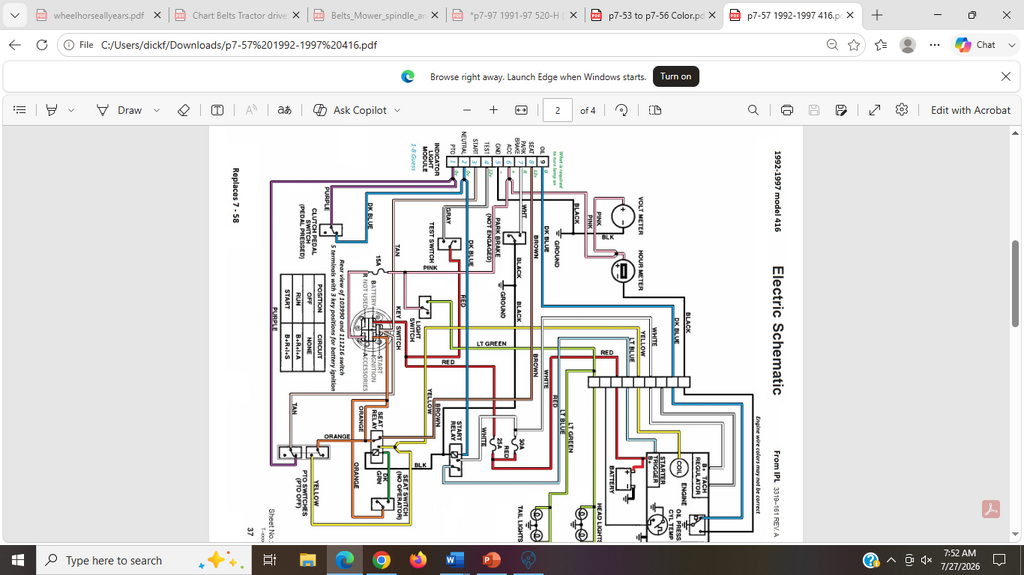
Task: Click Turn on startup boost
Action: pos(675,76)
